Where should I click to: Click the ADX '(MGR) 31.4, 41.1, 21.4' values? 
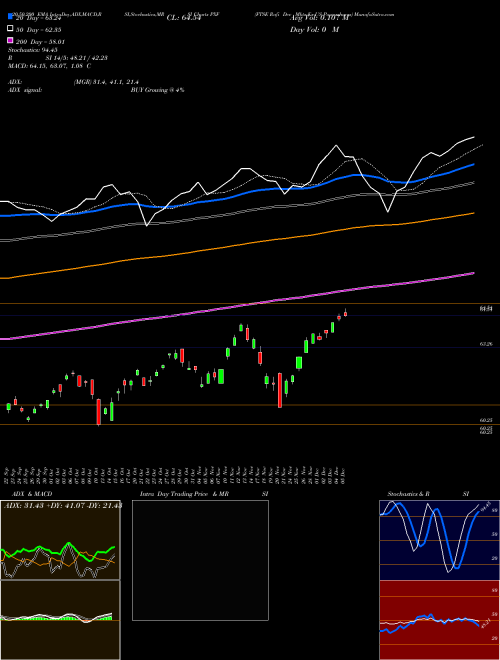click(106, 82)
